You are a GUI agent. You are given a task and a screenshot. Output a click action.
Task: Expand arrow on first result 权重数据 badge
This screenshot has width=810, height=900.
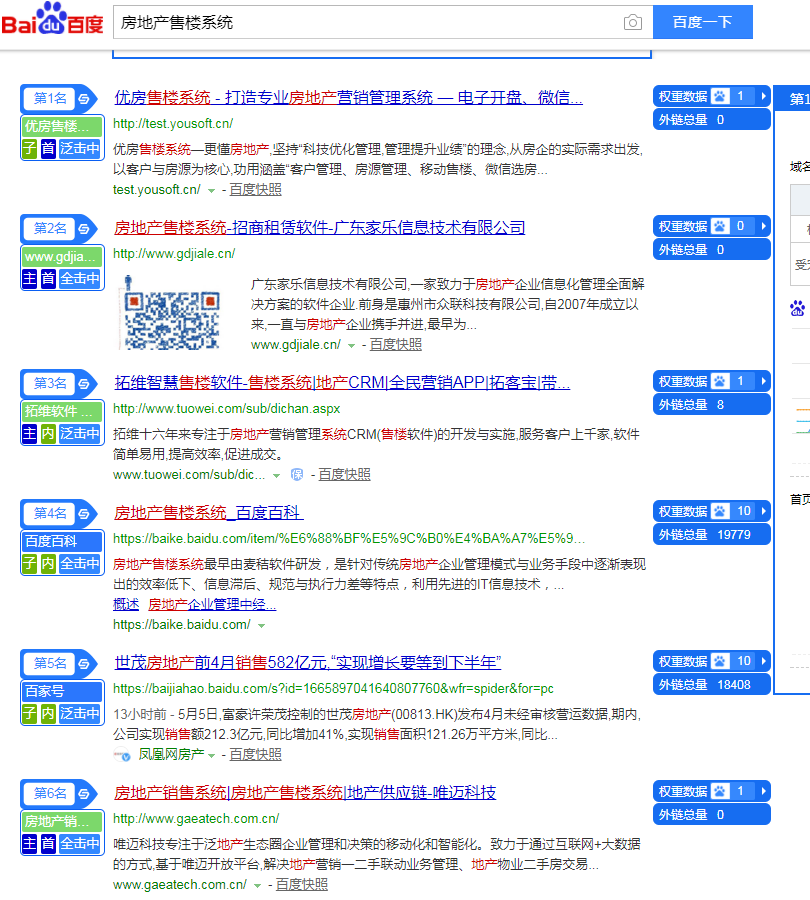click(x=763, y=96)
